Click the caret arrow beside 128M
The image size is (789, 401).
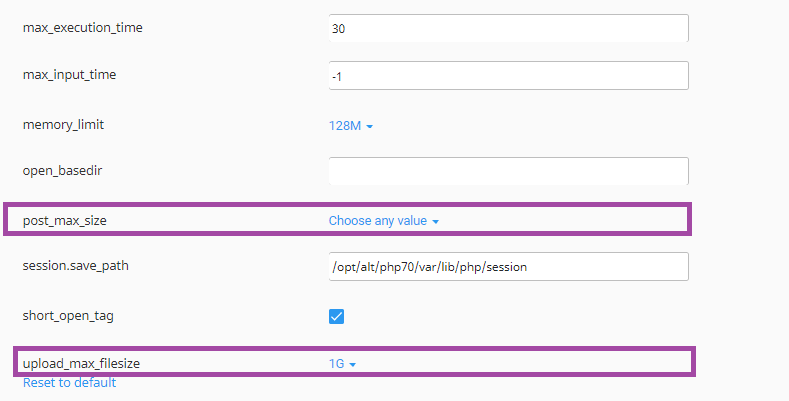click(369, 127)
